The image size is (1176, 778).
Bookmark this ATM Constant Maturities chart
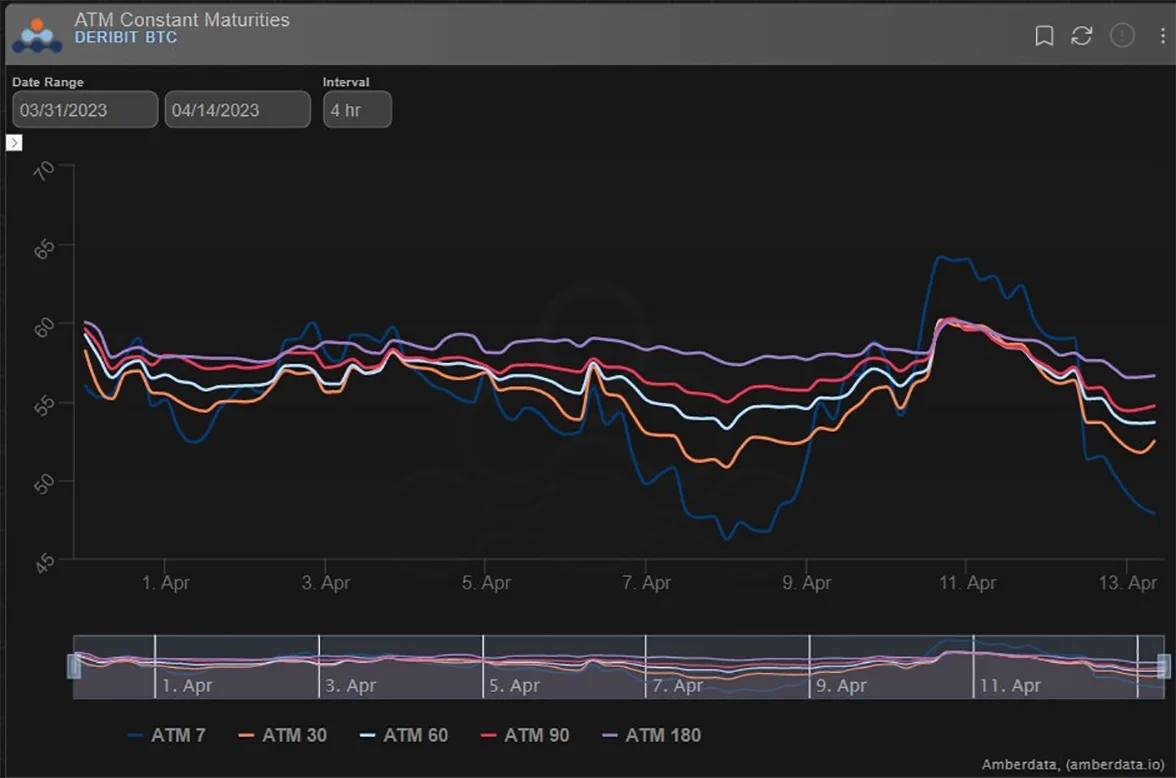tap(1044, 35)
